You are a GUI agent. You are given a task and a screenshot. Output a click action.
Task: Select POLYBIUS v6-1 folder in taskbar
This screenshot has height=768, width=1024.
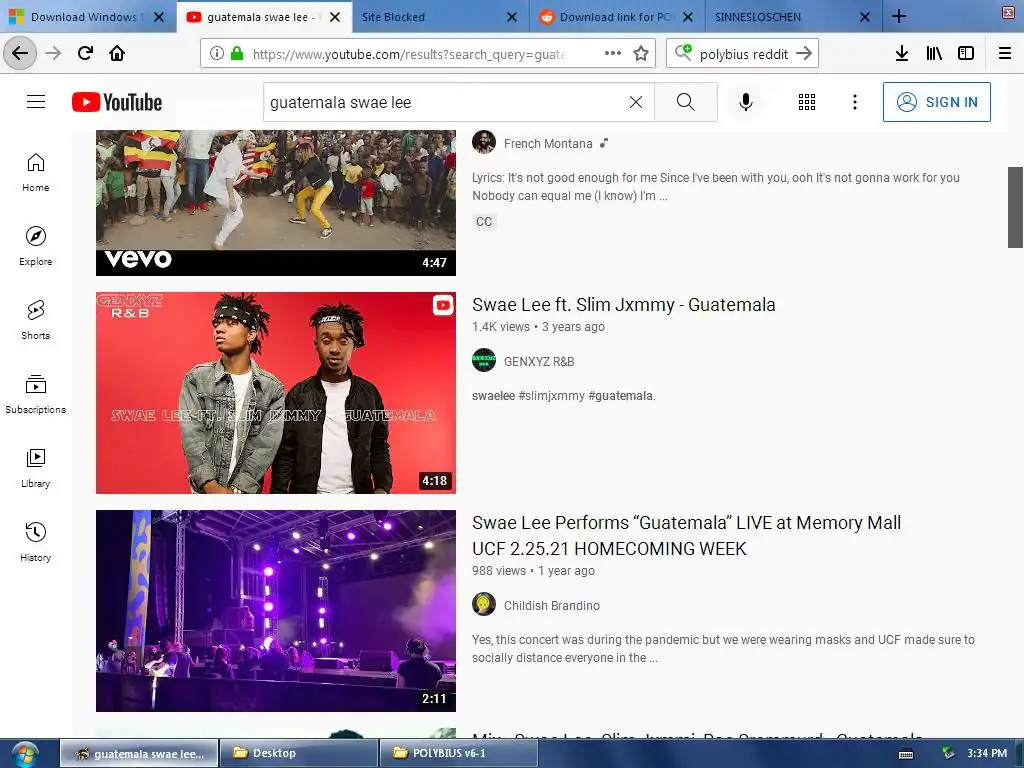tap(458, 753)
